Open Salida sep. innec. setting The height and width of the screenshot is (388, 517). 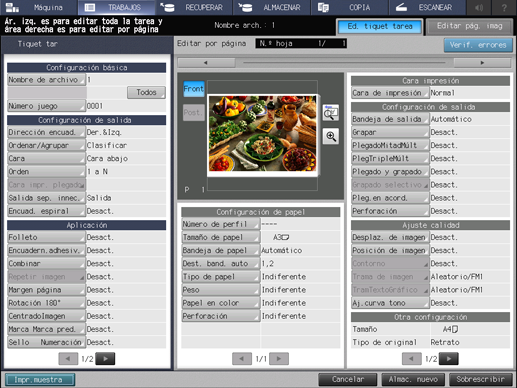[46, 198]
